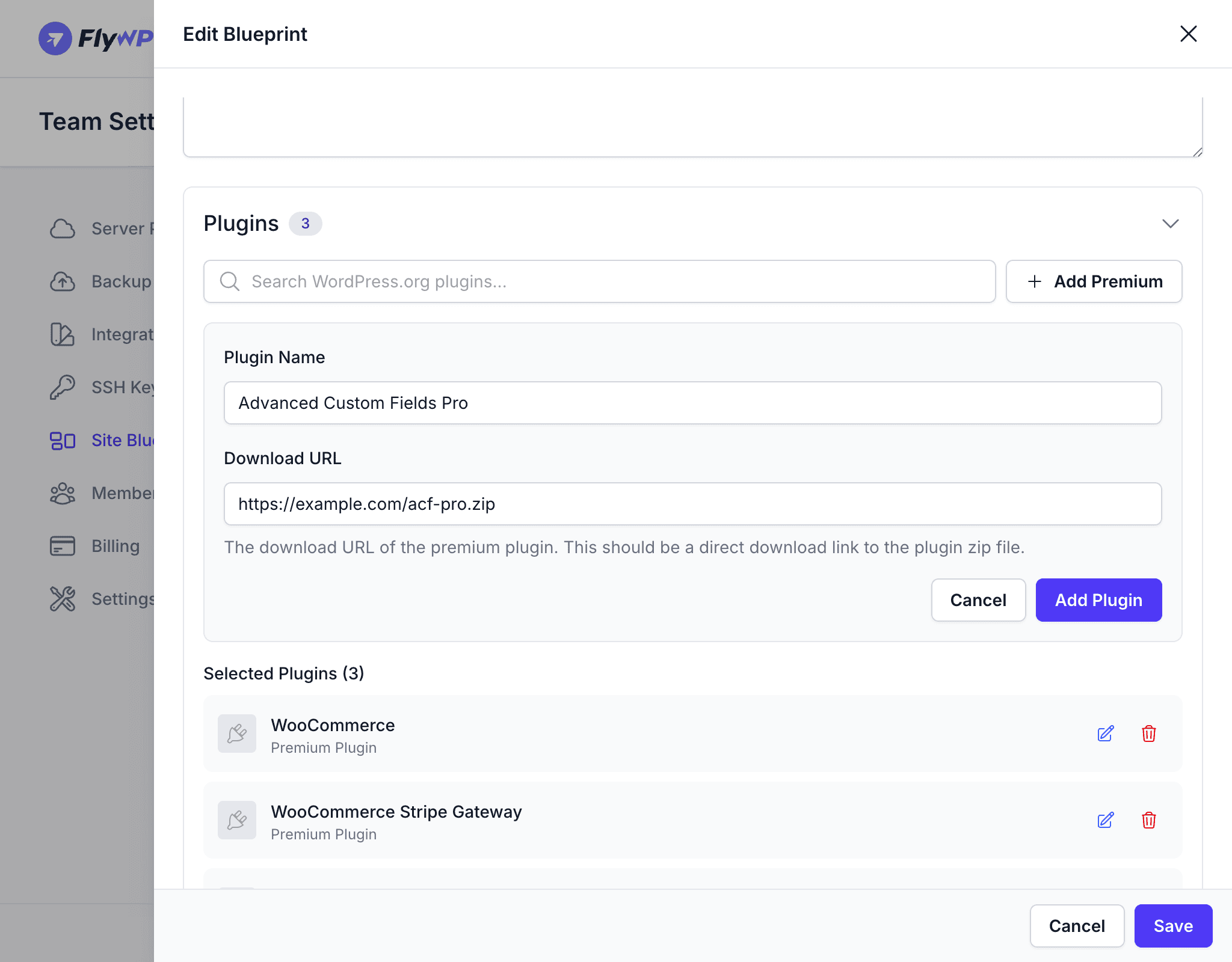Click 'Premium Plugin' label under WooCommerce
Image resolution: width=1232 pixels, height=962 pixels.
tap(323, 748)
